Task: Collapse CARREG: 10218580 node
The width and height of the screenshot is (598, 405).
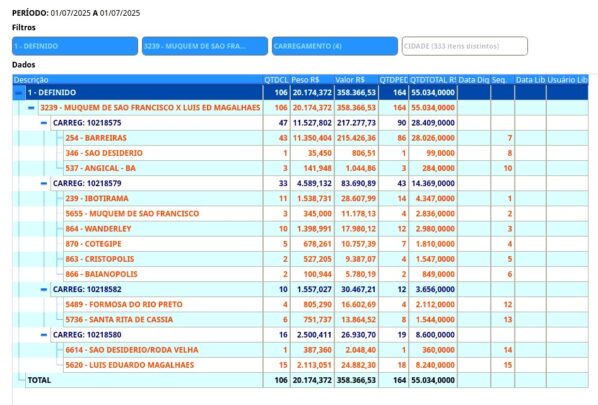Action: tap(44, 335)
